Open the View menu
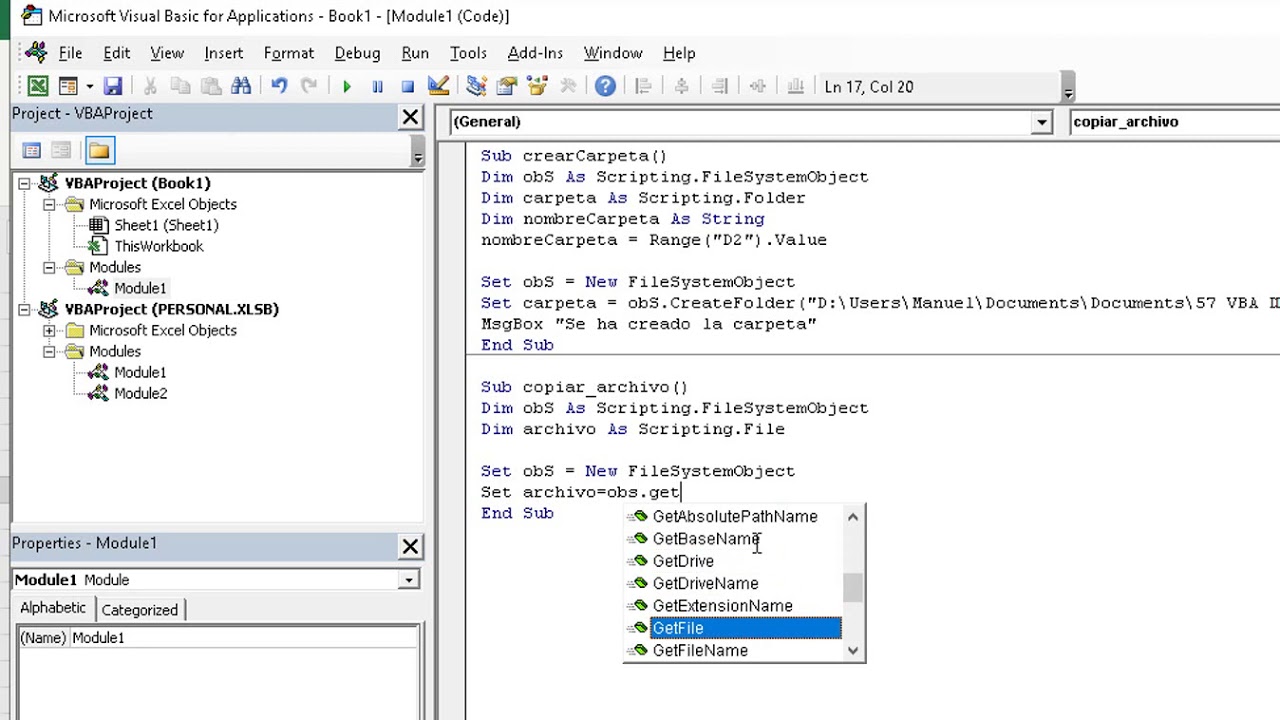The image size is (1280, 720). (x=167, y=53)
